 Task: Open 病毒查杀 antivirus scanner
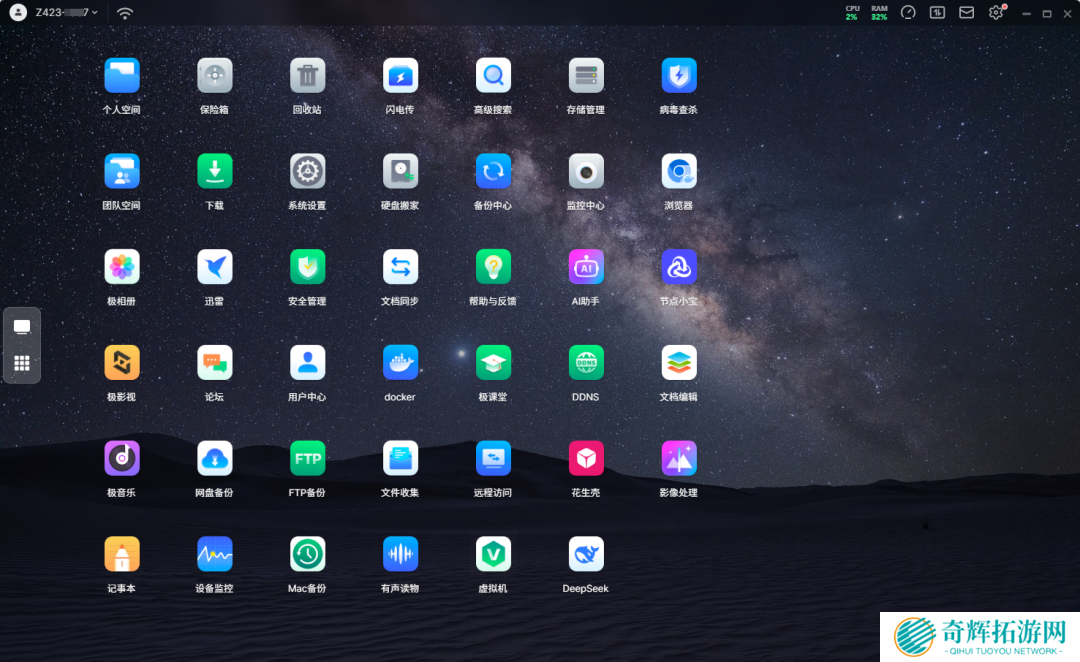click(x=679, y=76)
